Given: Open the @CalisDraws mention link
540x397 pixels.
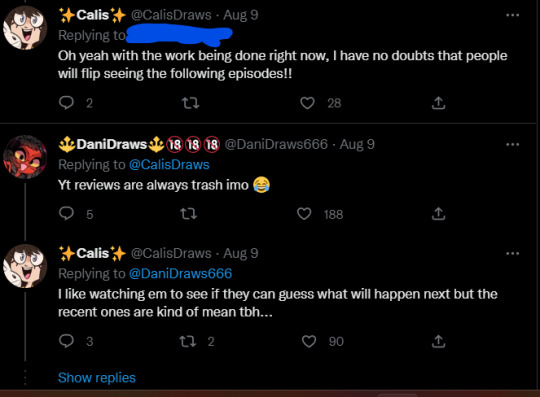Looking at the screenshot, I should 169,165.
